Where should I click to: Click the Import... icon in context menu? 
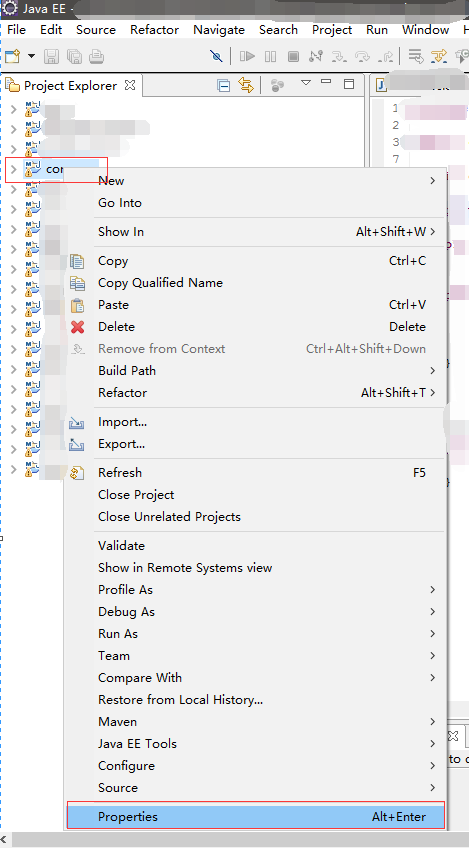(77, 422)
